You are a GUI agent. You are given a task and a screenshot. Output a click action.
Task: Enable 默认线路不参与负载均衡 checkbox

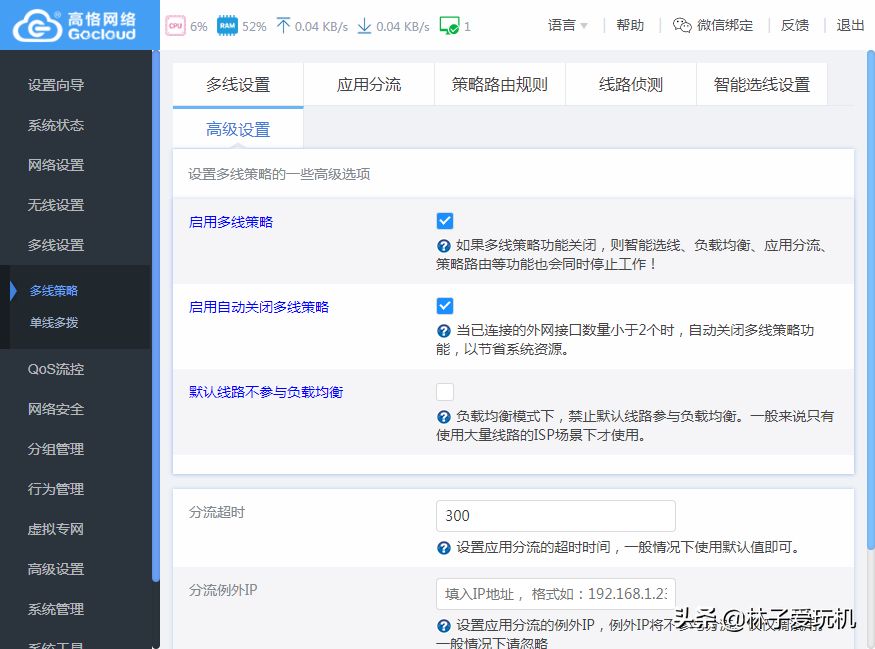click(x=445, y=391)
